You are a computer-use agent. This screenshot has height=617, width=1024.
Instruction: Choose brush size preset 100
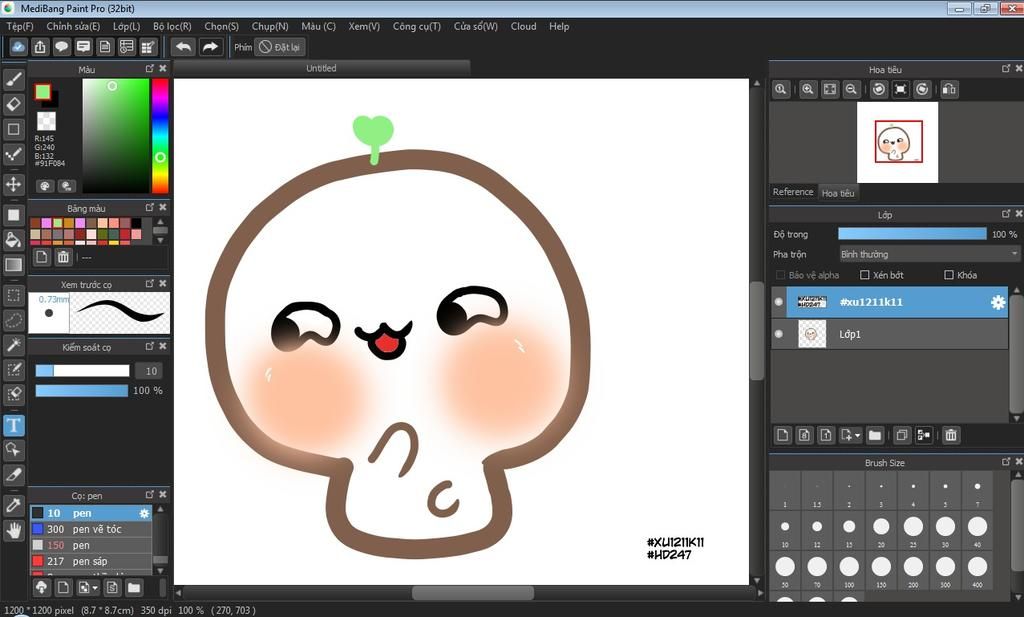[849, 570]
